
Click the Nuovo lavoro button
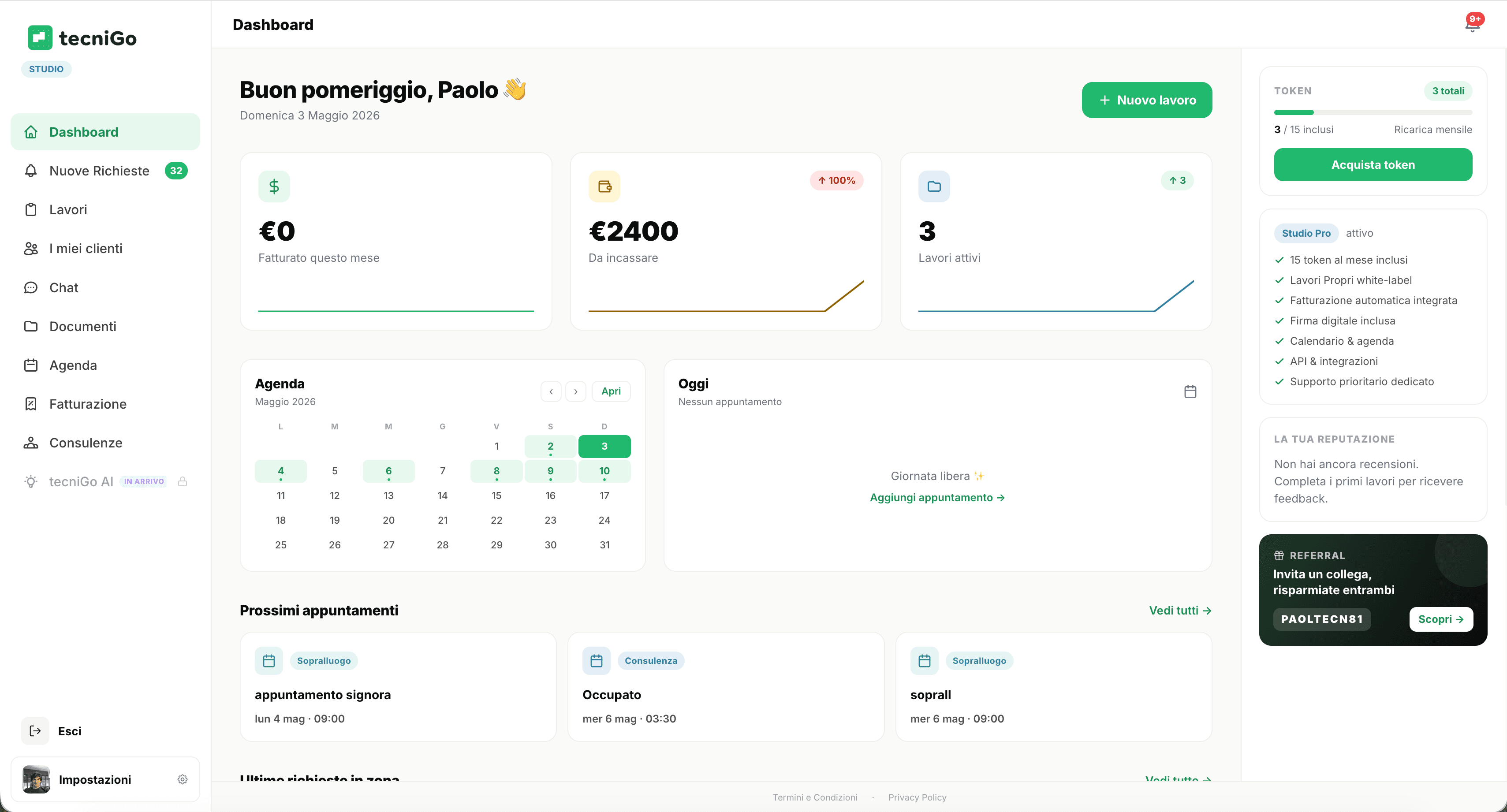[x=1147, y=100]
